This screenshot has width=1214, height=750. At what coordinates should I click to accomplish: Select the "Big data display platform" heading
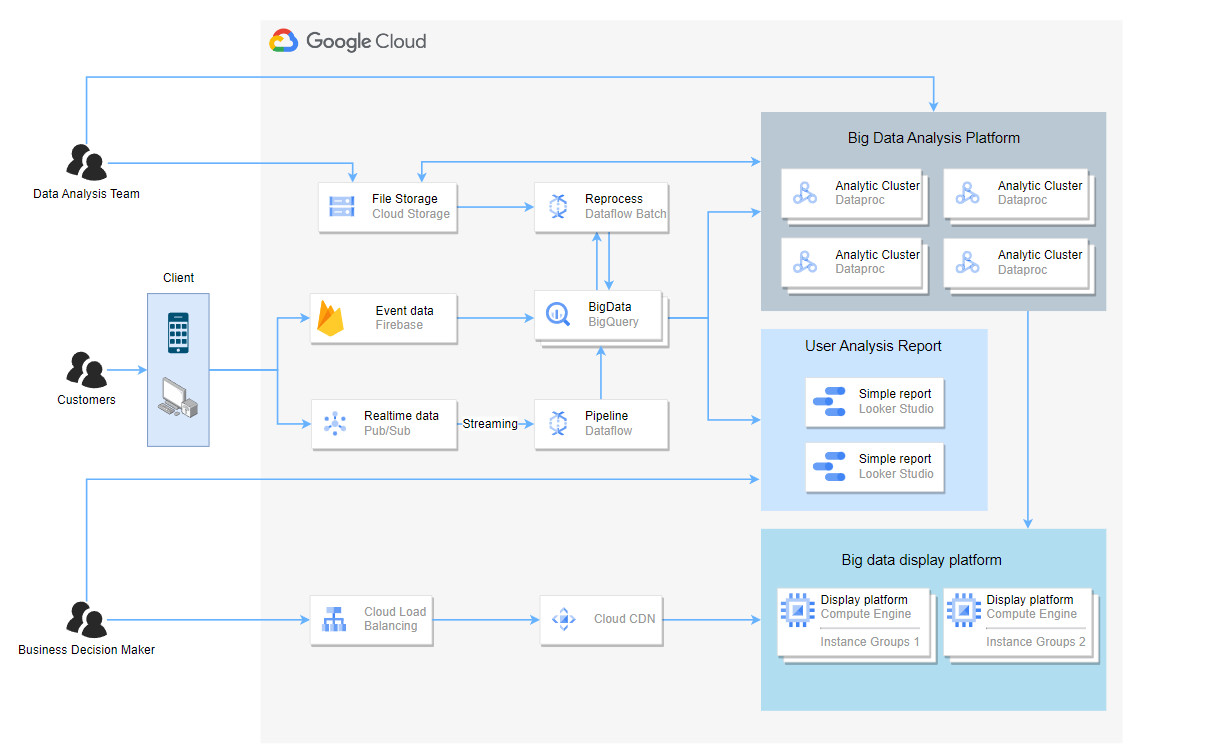(921, 560)
